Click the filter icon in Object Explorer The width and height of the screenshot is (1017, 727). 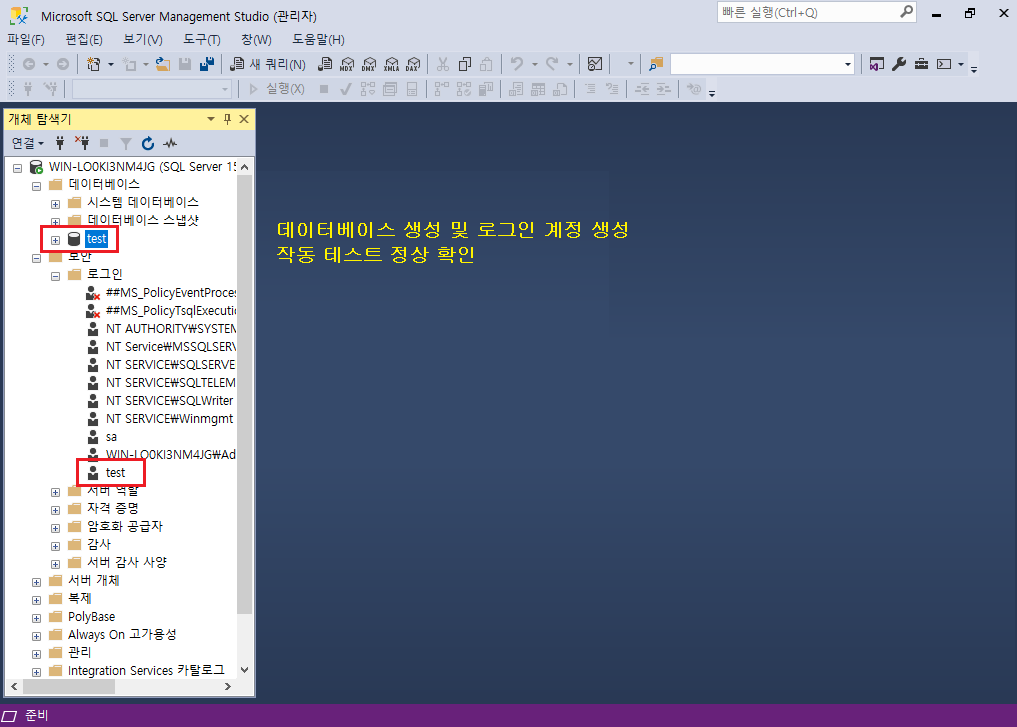click(126, 143)
